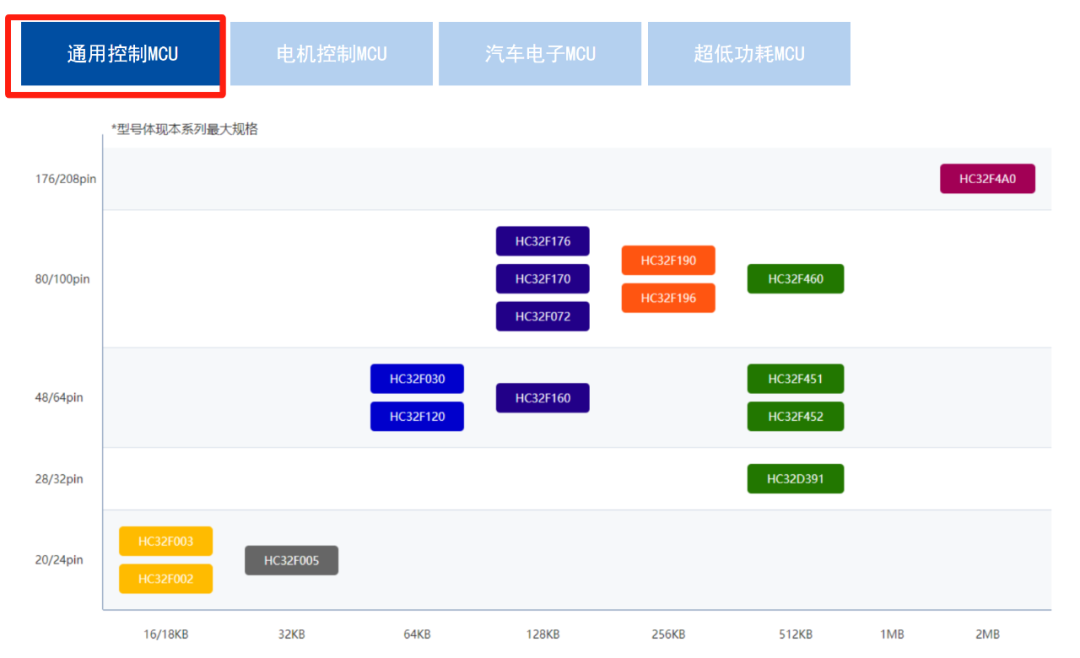Viewport: 1080px width, 658px height.
Task: Choose the HC32F452 product
Action: click(795, 416)
